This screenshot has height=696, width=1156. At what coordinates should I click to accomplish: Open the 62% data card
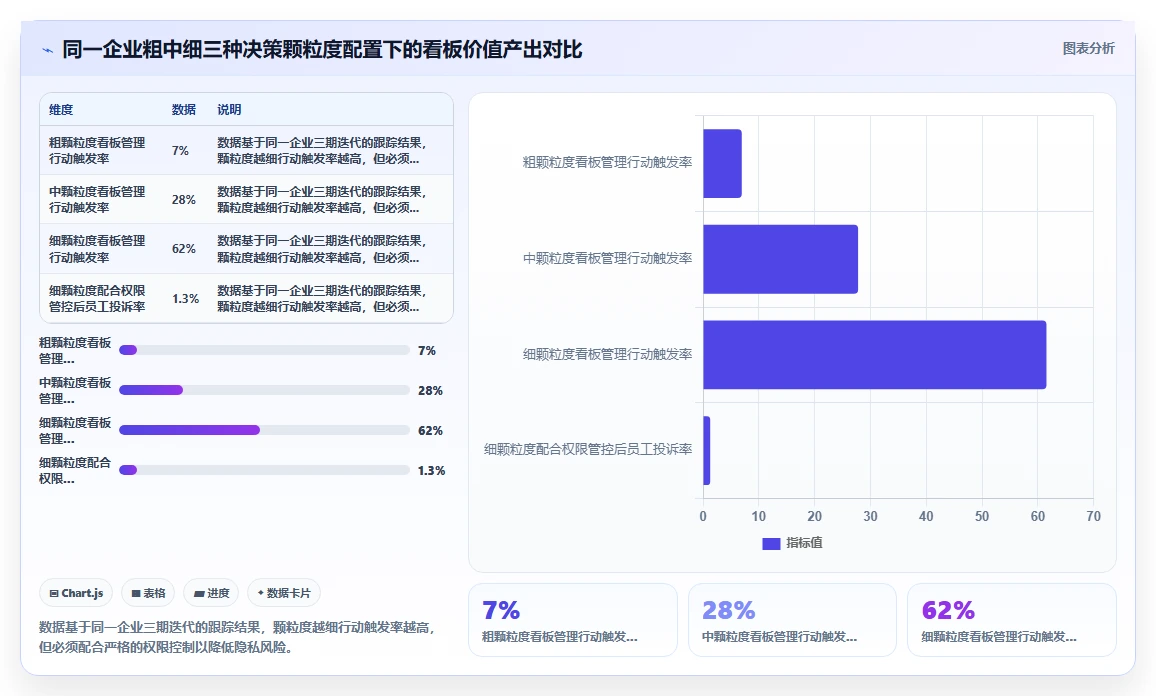coord(1012,620)
